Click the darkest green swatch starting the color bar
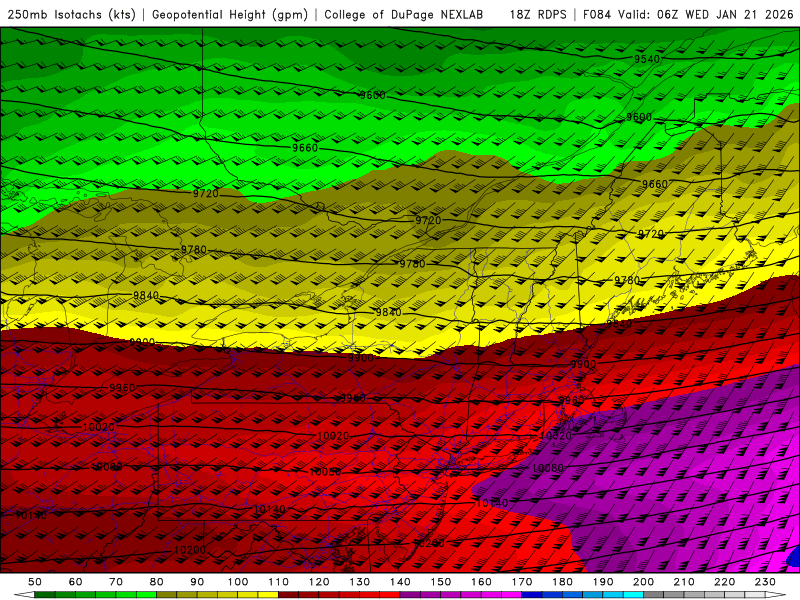 [x=44, y=595]
